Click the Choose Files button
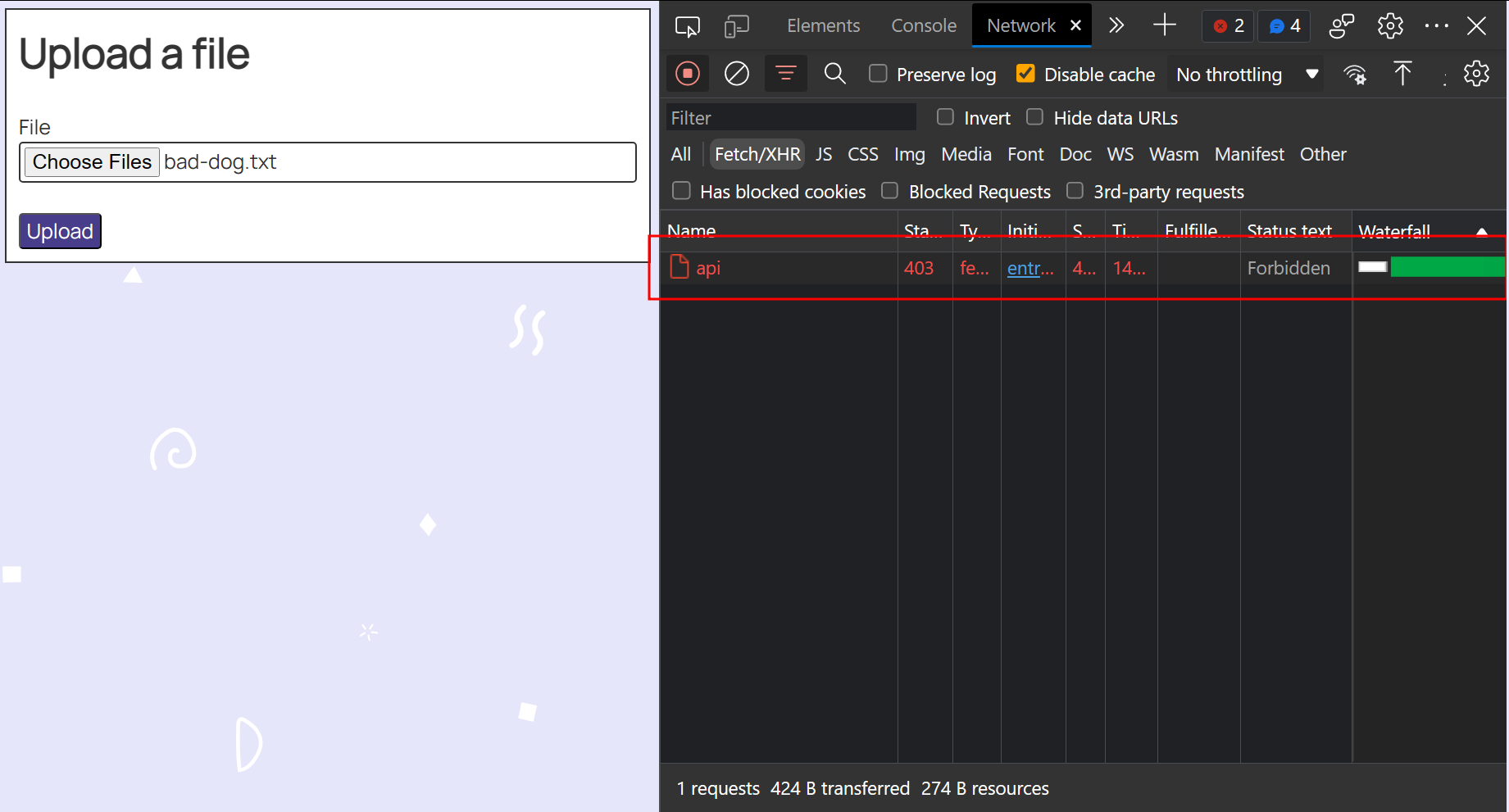This screenshot has width=1509, height=812. point(92,162)
